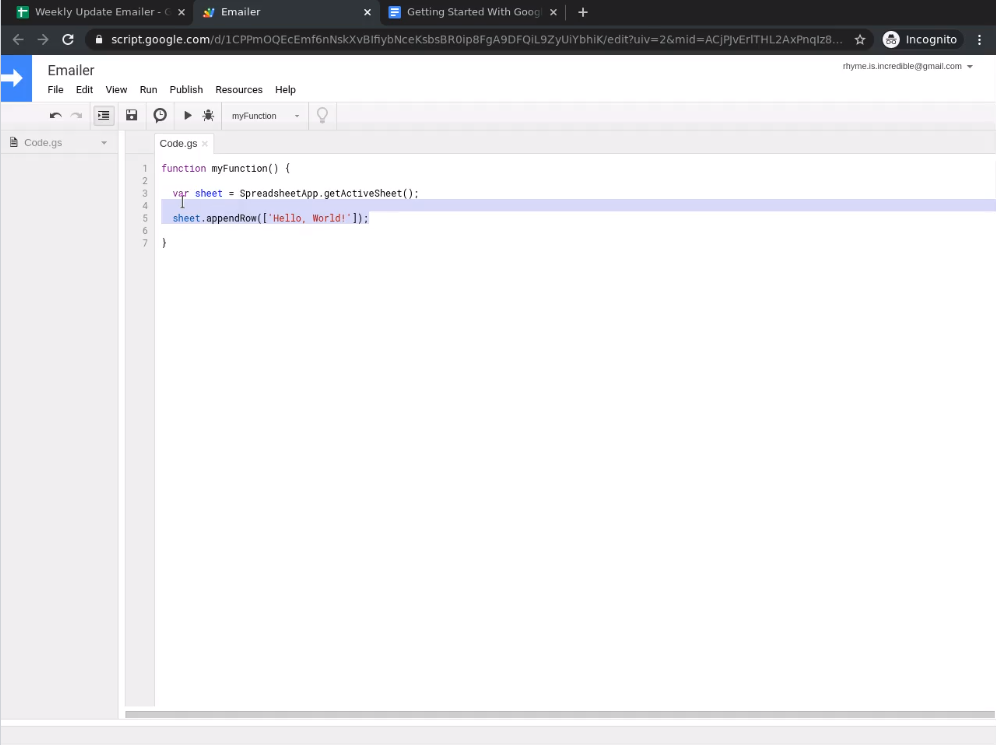Click the blue arrow Apps Script logo
Image resolution: width=996 pixels, height=745 pixels.
click(x=16, y=78)
